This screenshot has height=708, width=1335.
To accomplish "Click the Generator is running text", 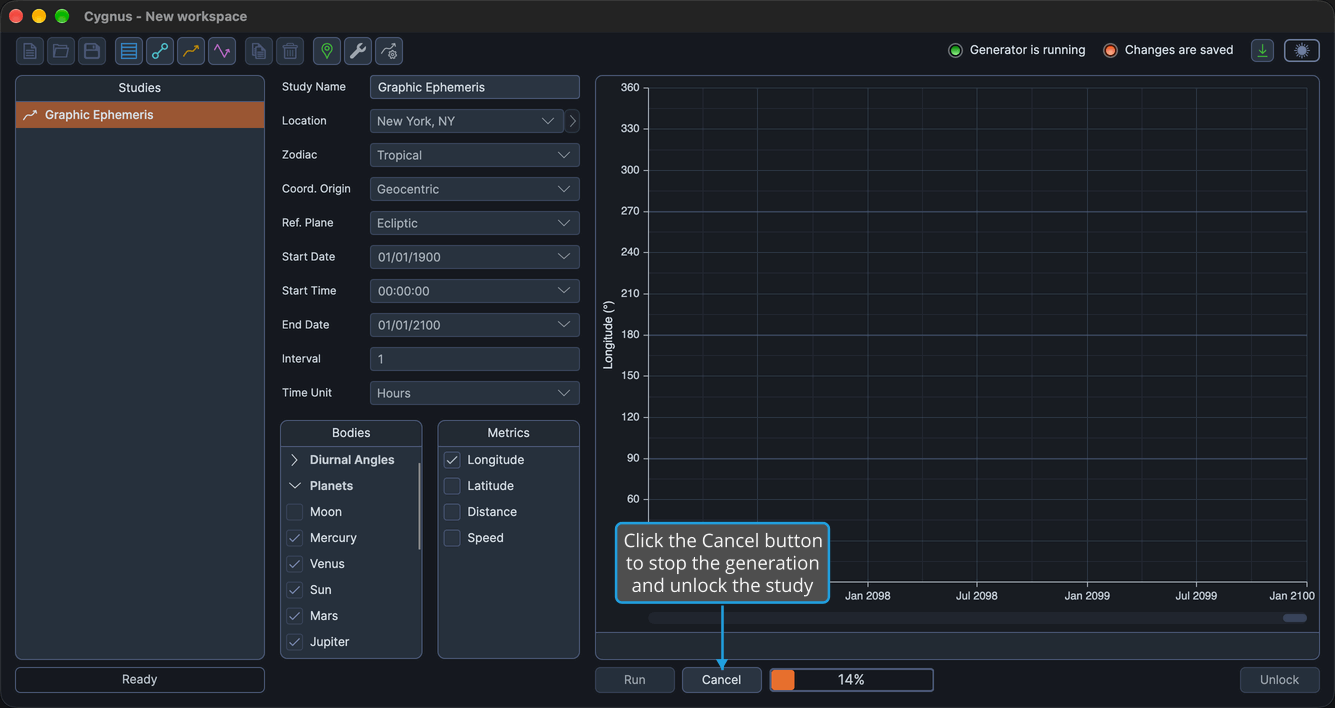I will click(x=1027, y=50).
